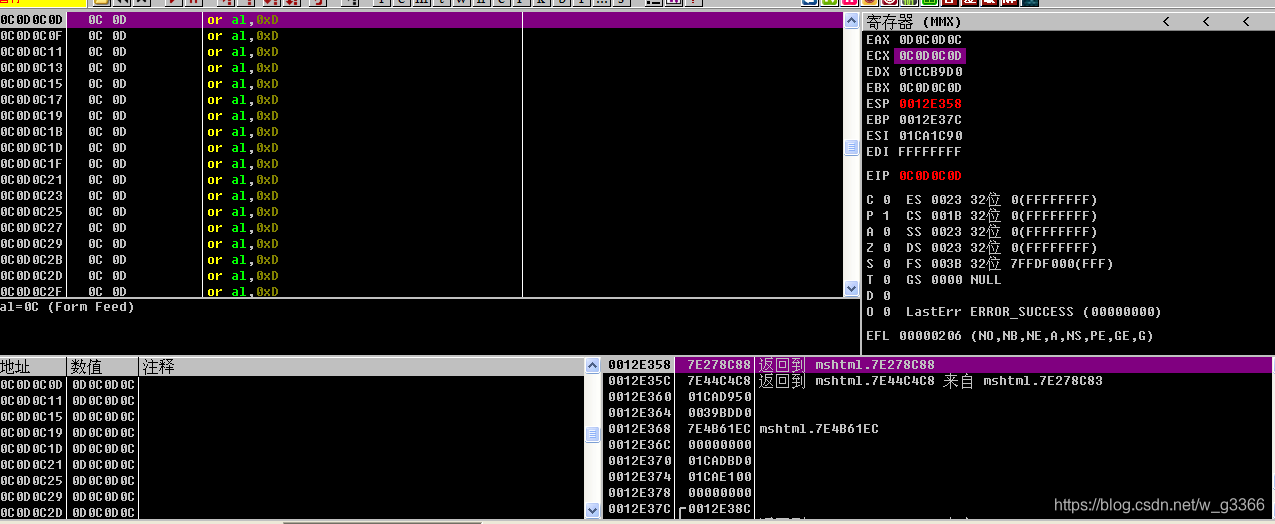
Task: Select disassembly row at address 0C0D0C0F
Action: 421,36
